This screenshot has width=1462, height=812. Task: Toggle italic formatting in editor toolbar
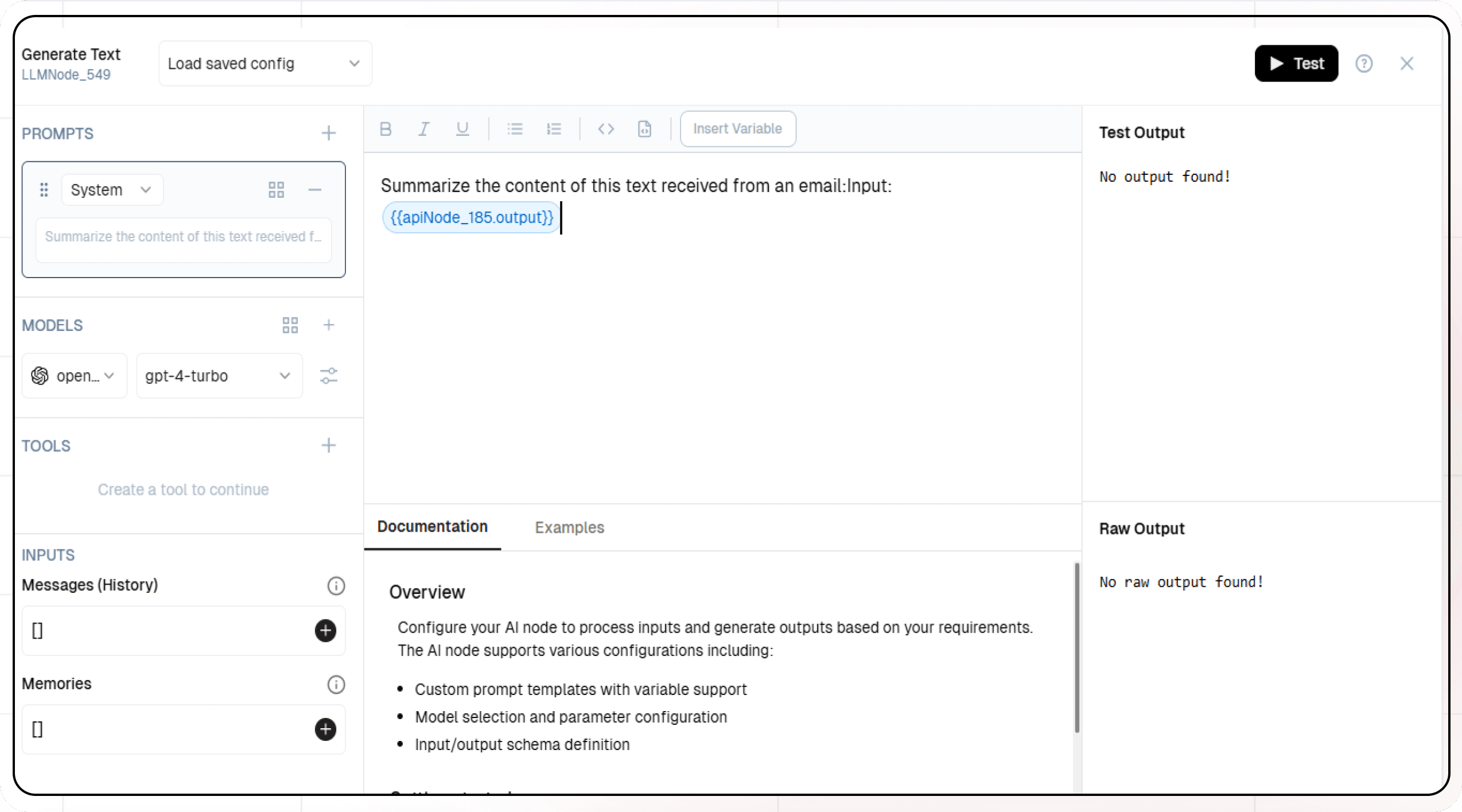pos(424,129)
